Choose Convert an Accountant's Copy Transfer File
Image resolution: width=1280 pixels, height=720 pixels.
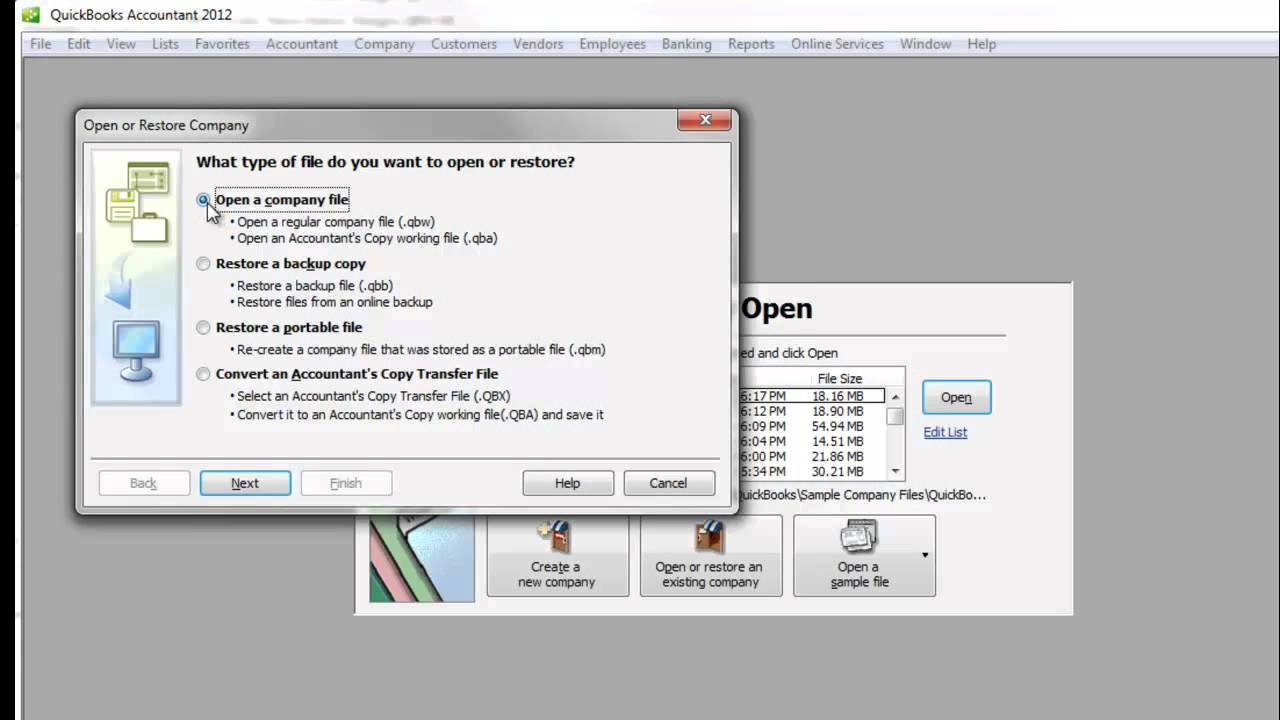[x=204, y=374]
